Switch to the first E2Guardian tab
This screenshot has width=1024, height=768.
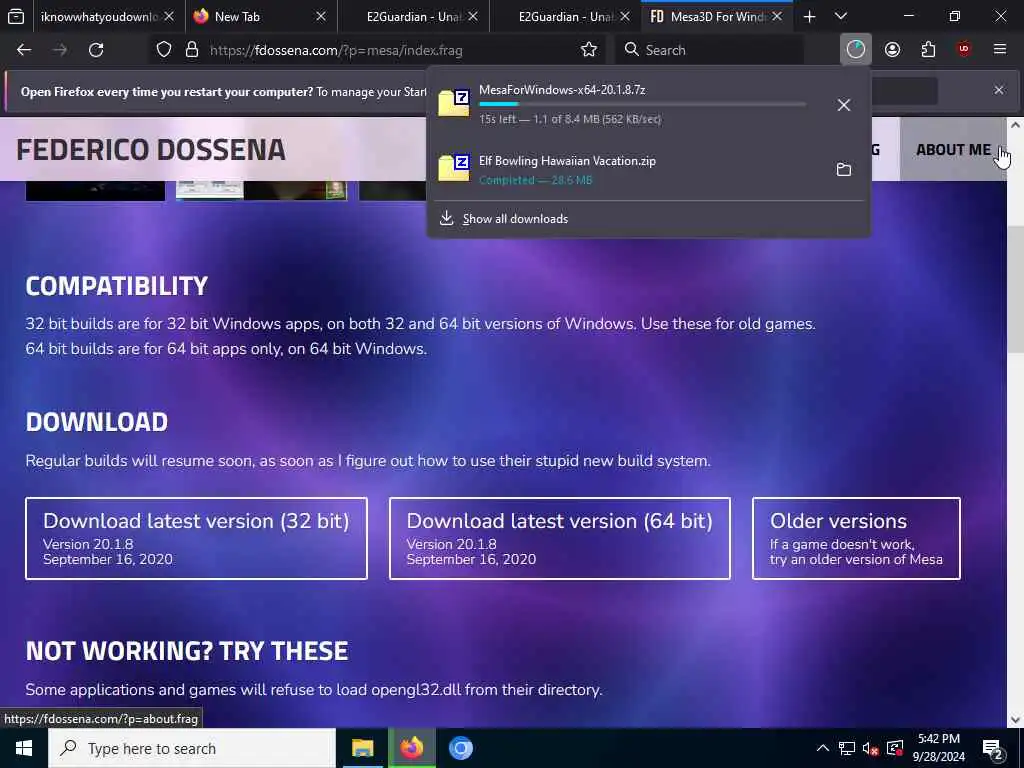[414, 17]
